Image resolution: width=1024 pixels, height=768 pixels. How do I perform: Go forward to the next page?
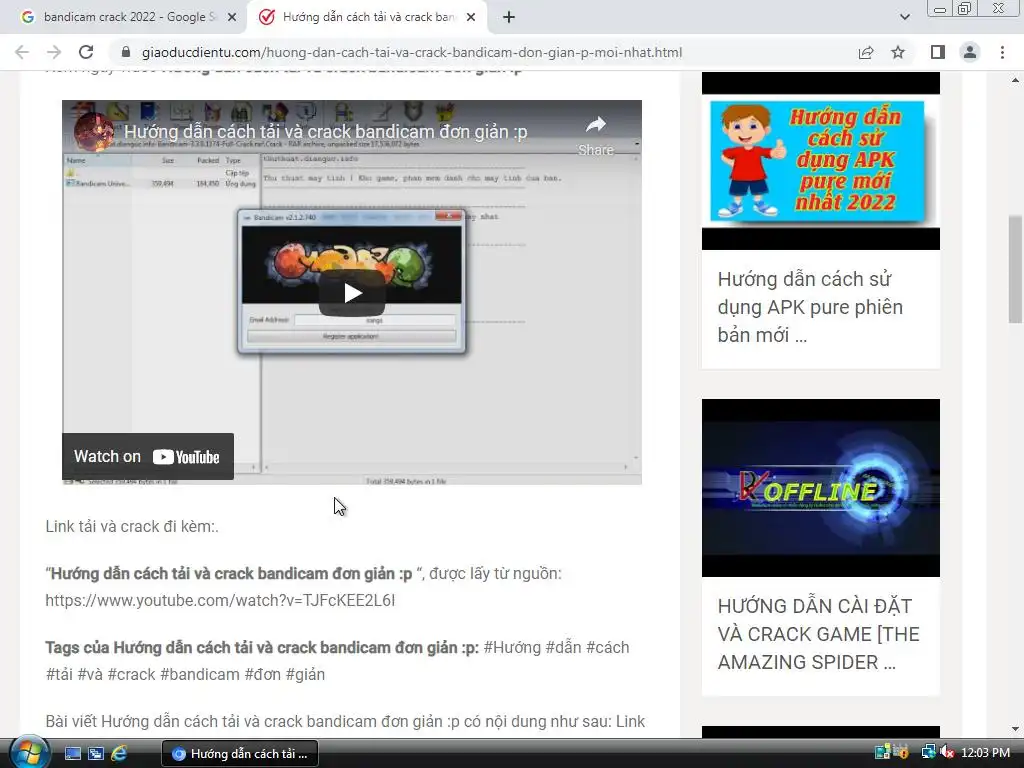[x=54, y=52]
